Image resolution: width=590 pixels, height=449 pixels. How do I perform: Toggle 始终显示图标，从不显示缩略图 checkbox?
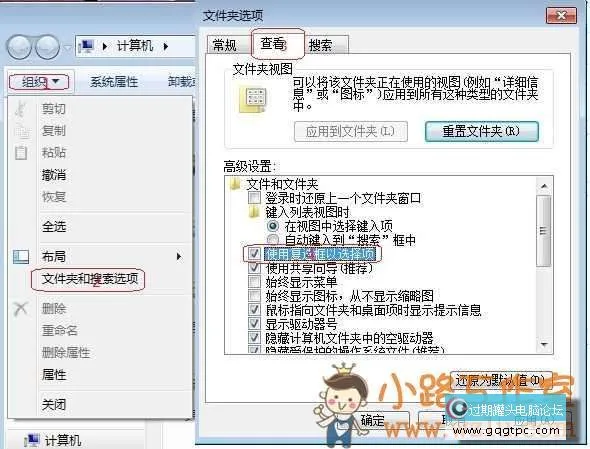point(254,296)
